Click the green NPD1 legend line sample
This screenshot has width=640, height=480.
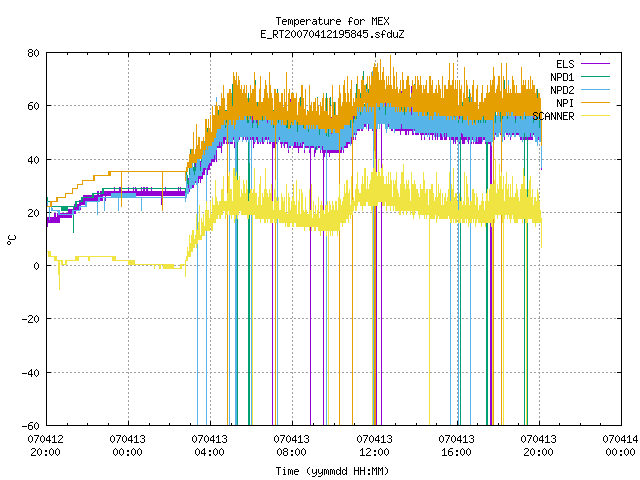(x=595, y=77)
